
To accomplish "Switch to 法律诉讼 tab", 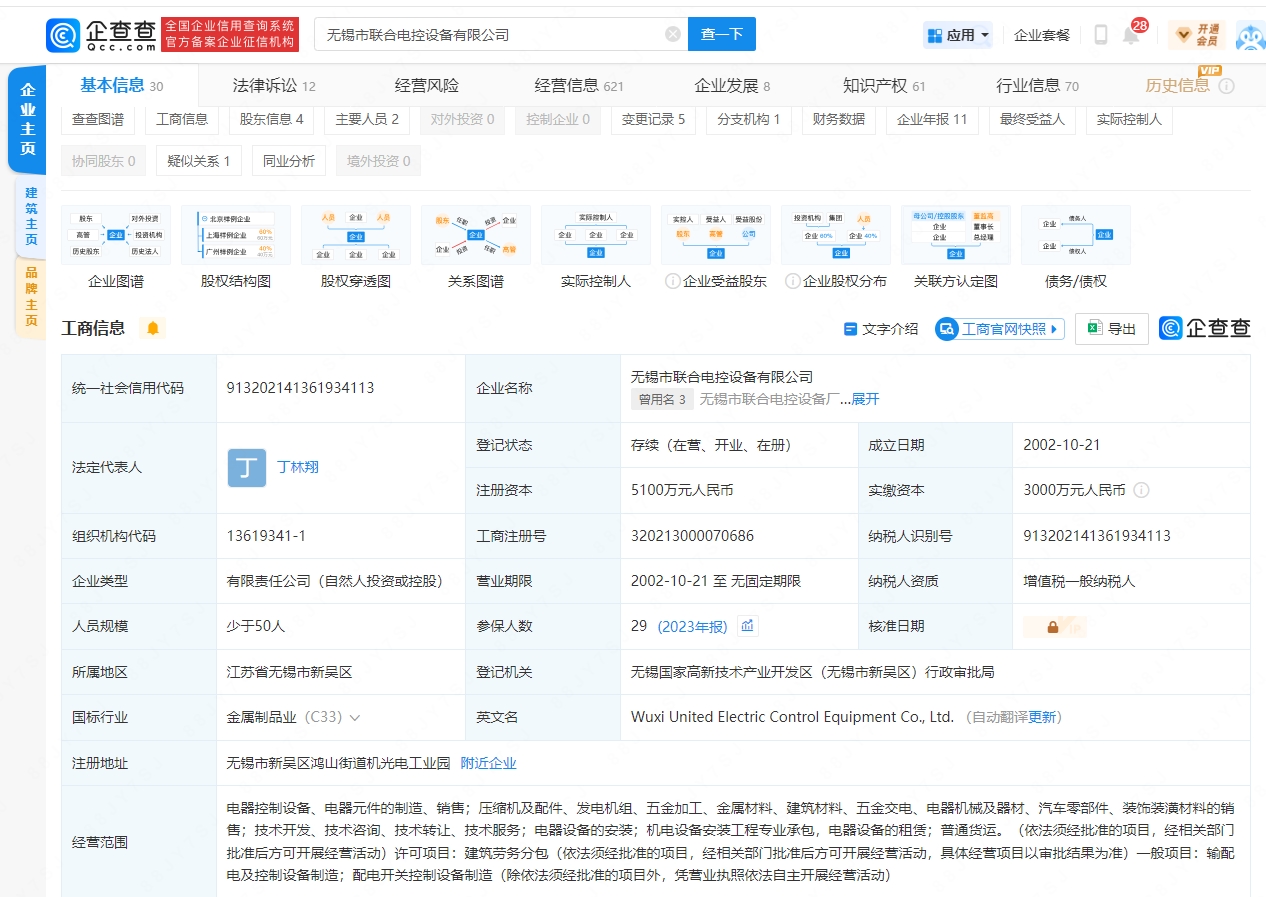I will pyautogui.click(x=274, y=86).
